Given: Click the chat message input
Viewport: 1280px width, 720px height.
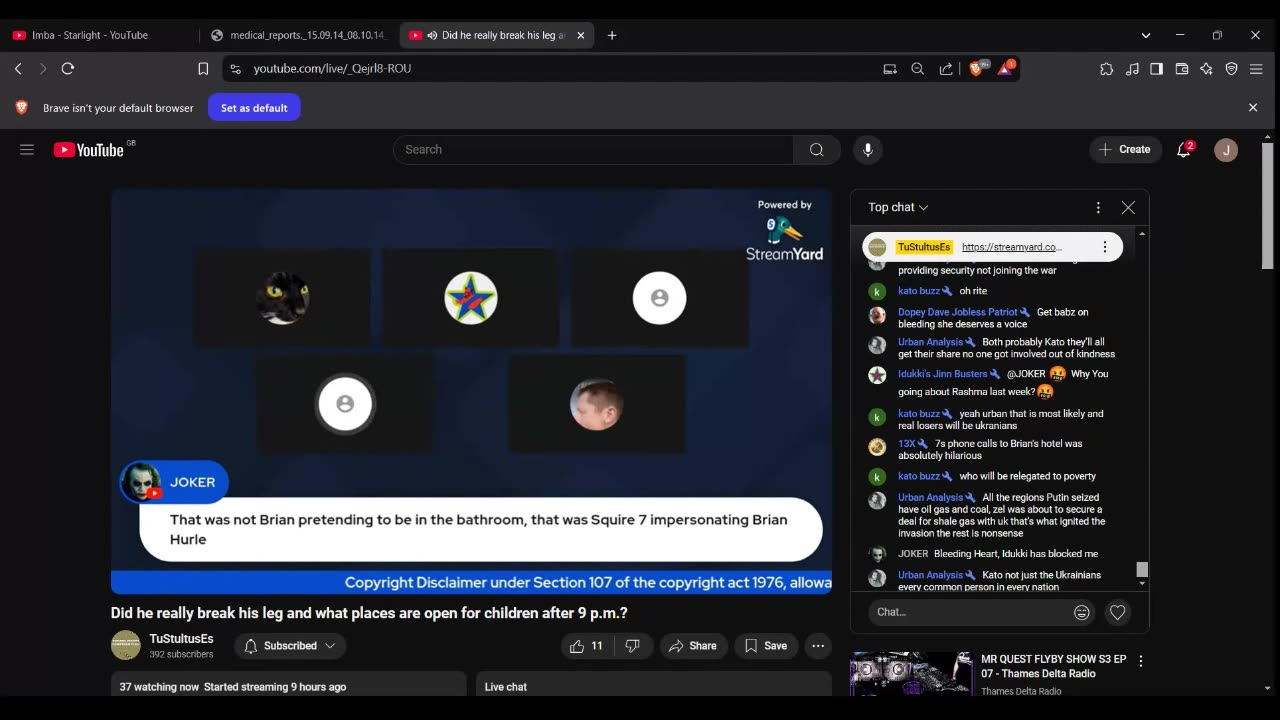Looking at the screenshot, I should click(967, 612).
